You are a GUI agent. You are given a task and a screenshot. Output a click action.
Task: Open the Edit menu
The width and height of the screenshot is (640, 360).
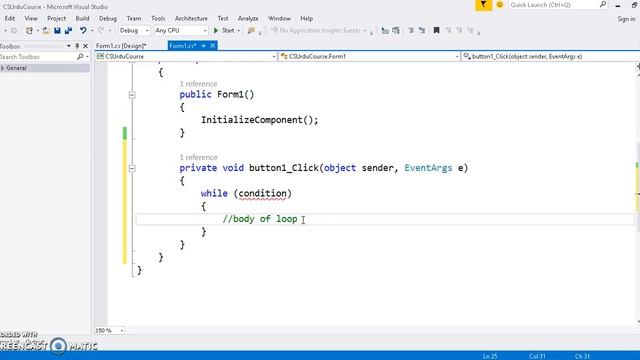10,18
